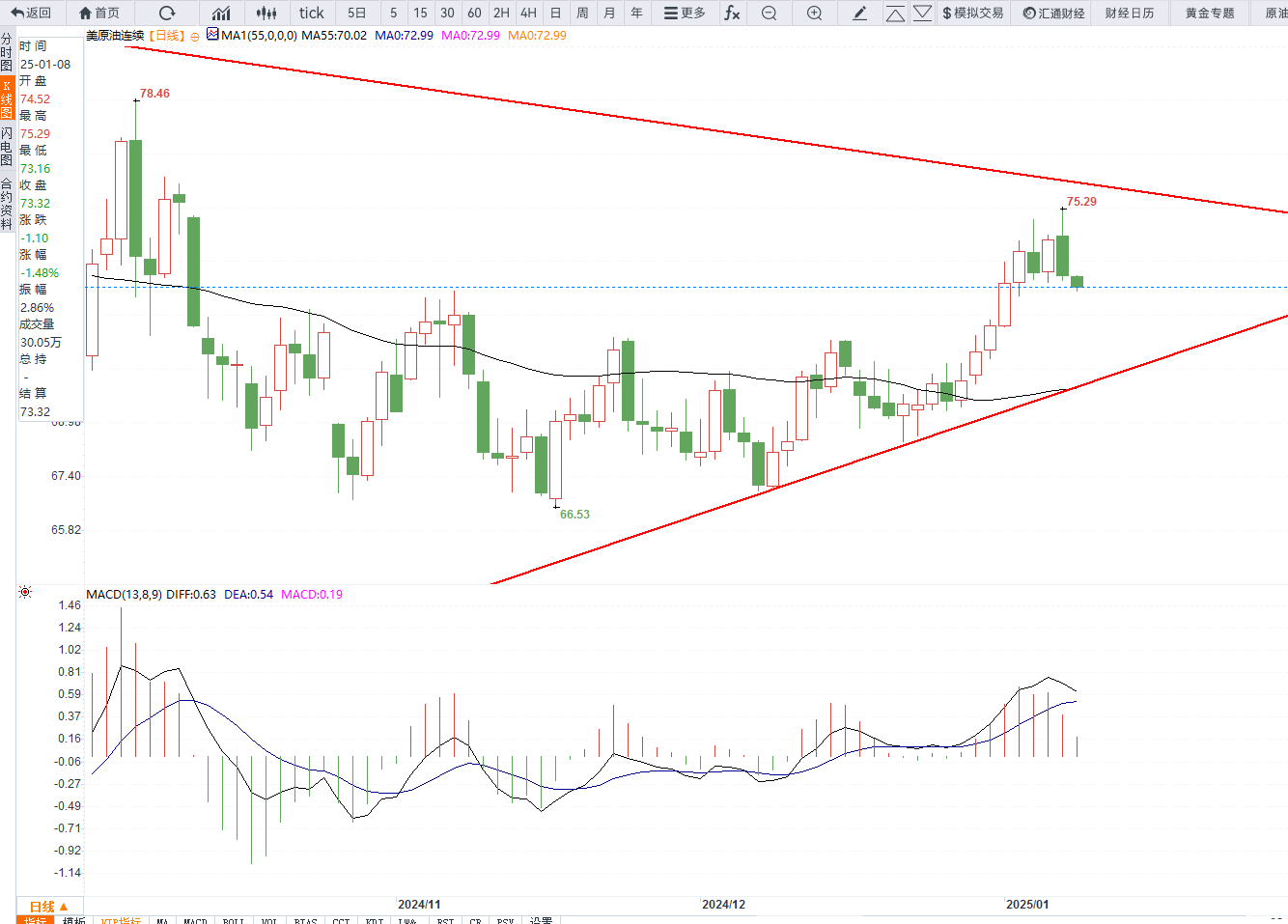Choose the KDJ indicator tab
Screen dimensions: 1288x924
[375, 920]
